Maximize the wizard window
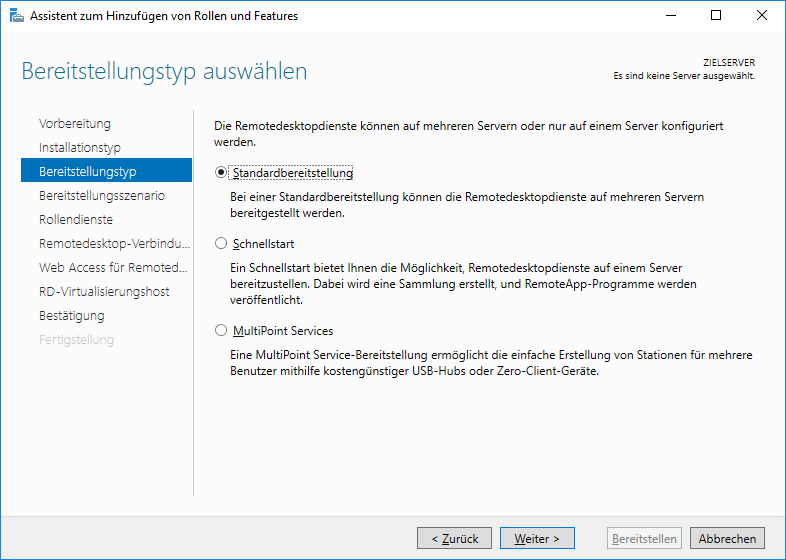This screenshot has height=560, width=786. 716,16
